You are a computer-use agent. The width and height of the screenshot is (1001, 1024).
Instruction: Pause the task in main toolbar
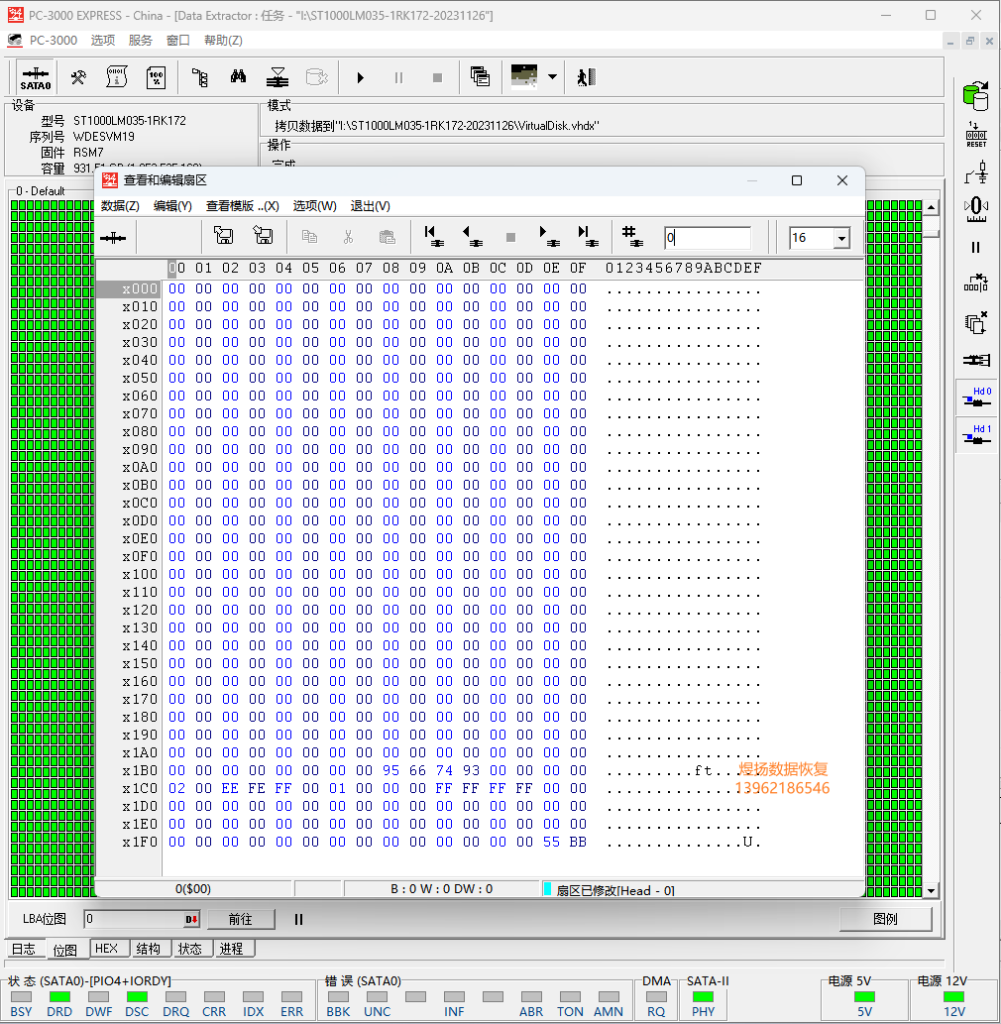point(398,78)
